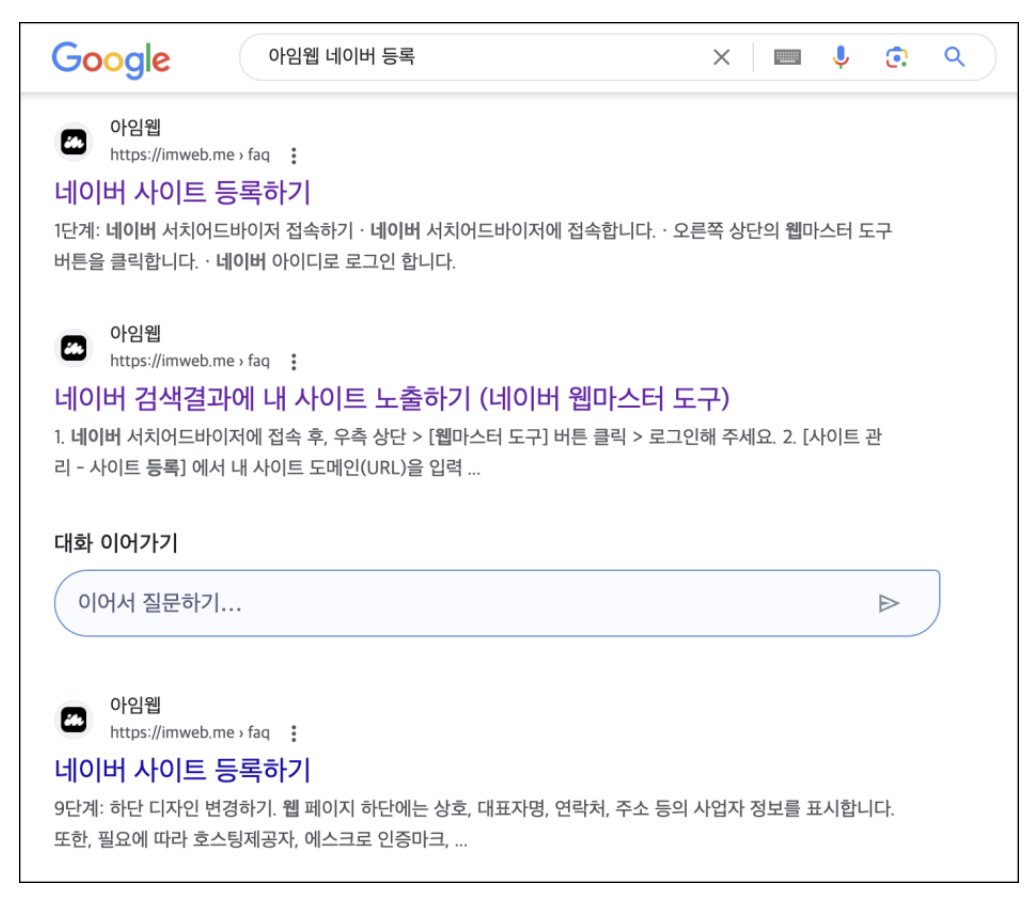Open first 아임웹 result favicon
This screenshot has height=904, width=1034.
pyautogui.click(x=74, y=141)
